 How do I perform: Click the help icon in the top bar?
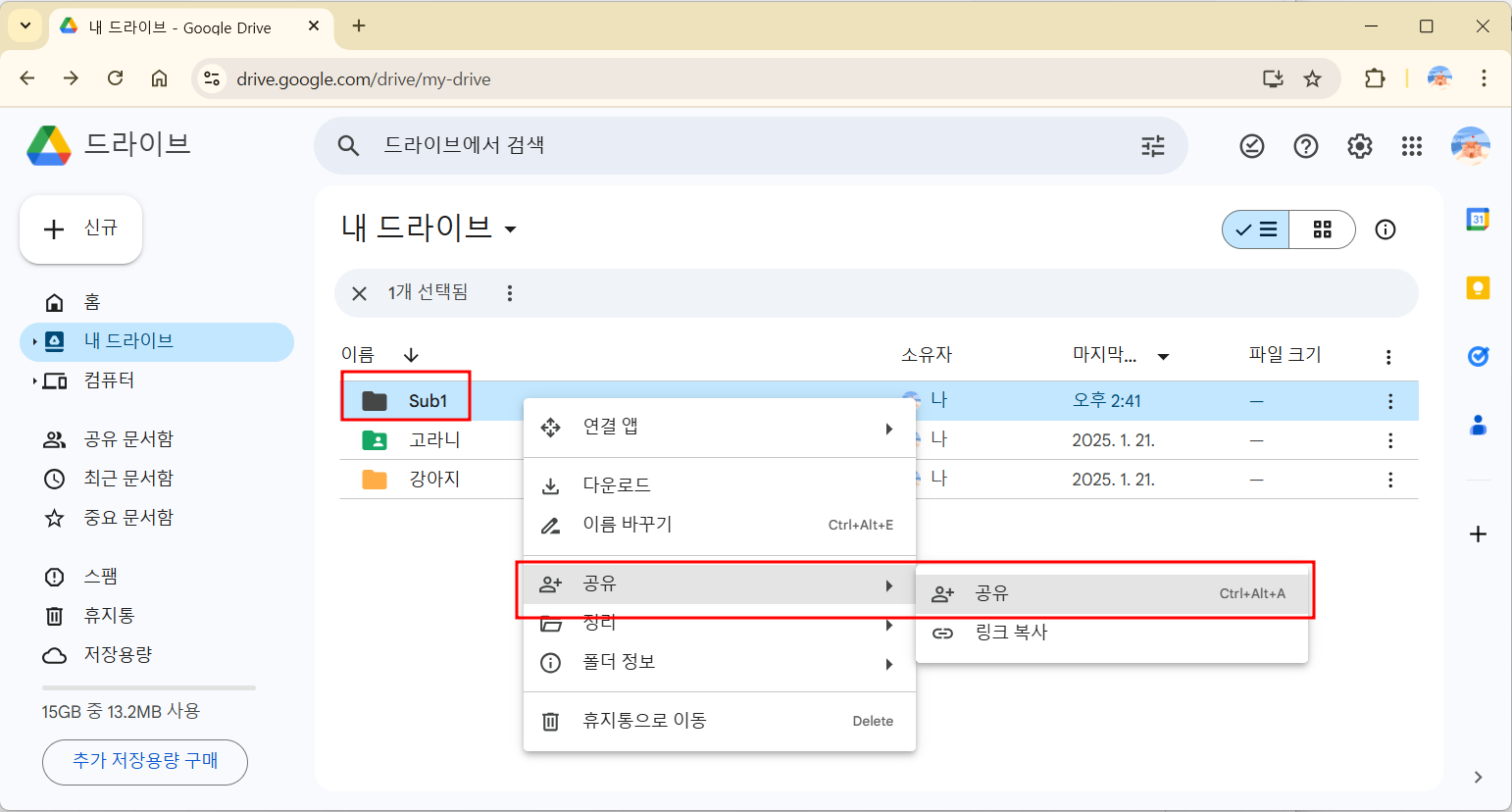[1305, 145]
